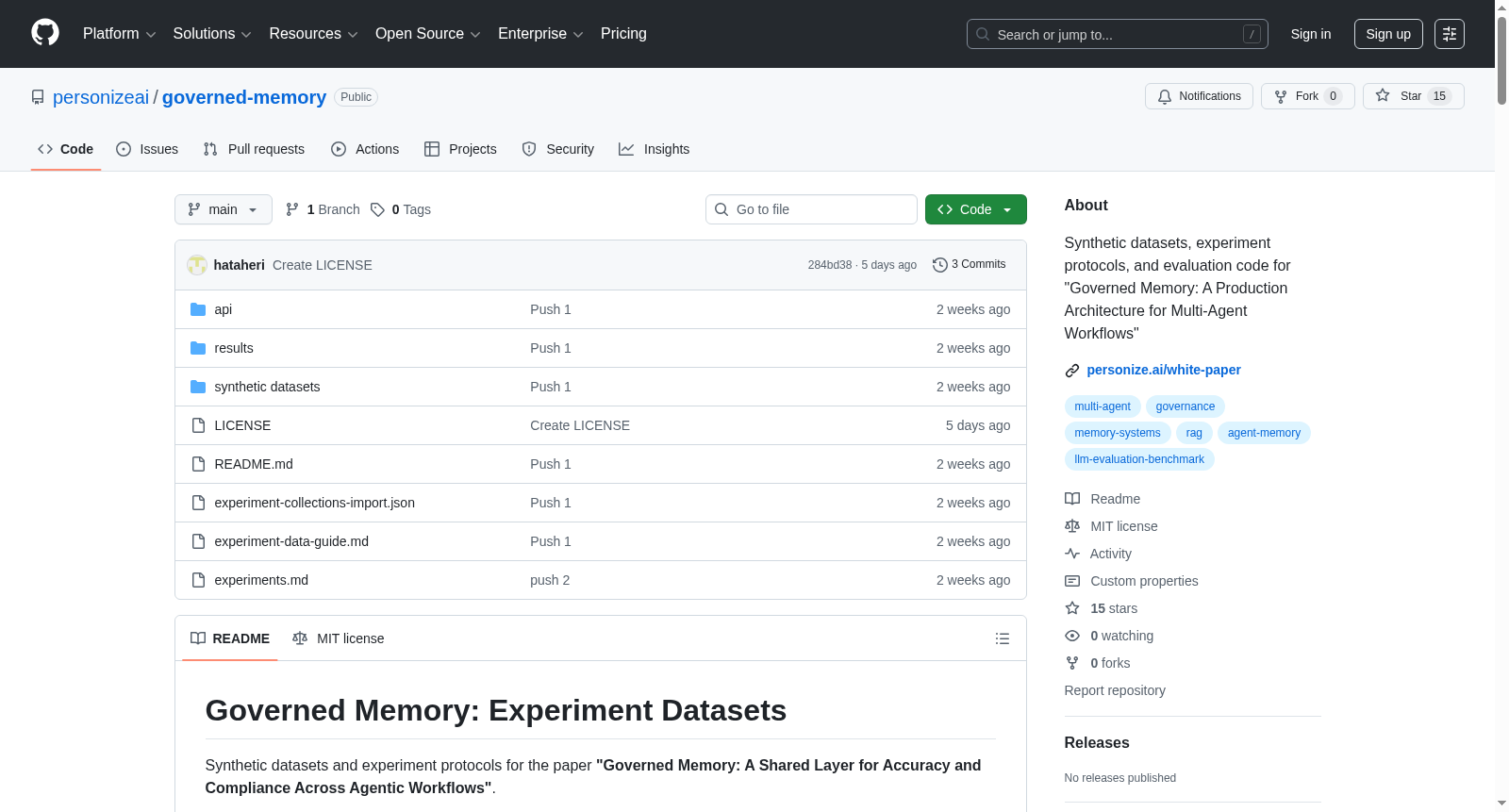Image resolution: width=1509 pixels, height=812 pixels.
Task: Click the pulse icon next to Activity
Action: tap(1072, 554)
